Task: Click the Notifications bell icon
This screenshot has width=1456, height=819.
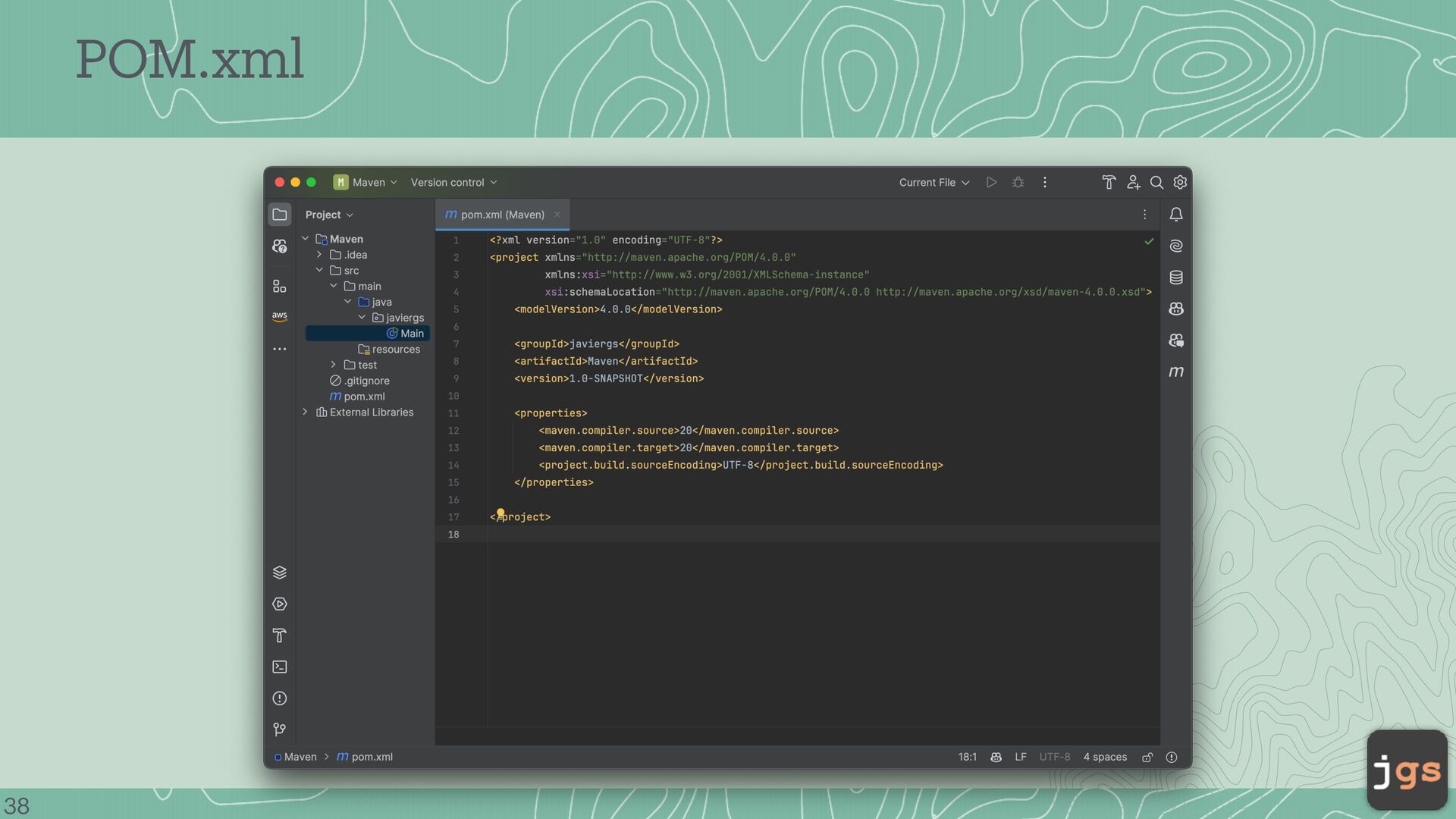Action: tap(1175, 215)
